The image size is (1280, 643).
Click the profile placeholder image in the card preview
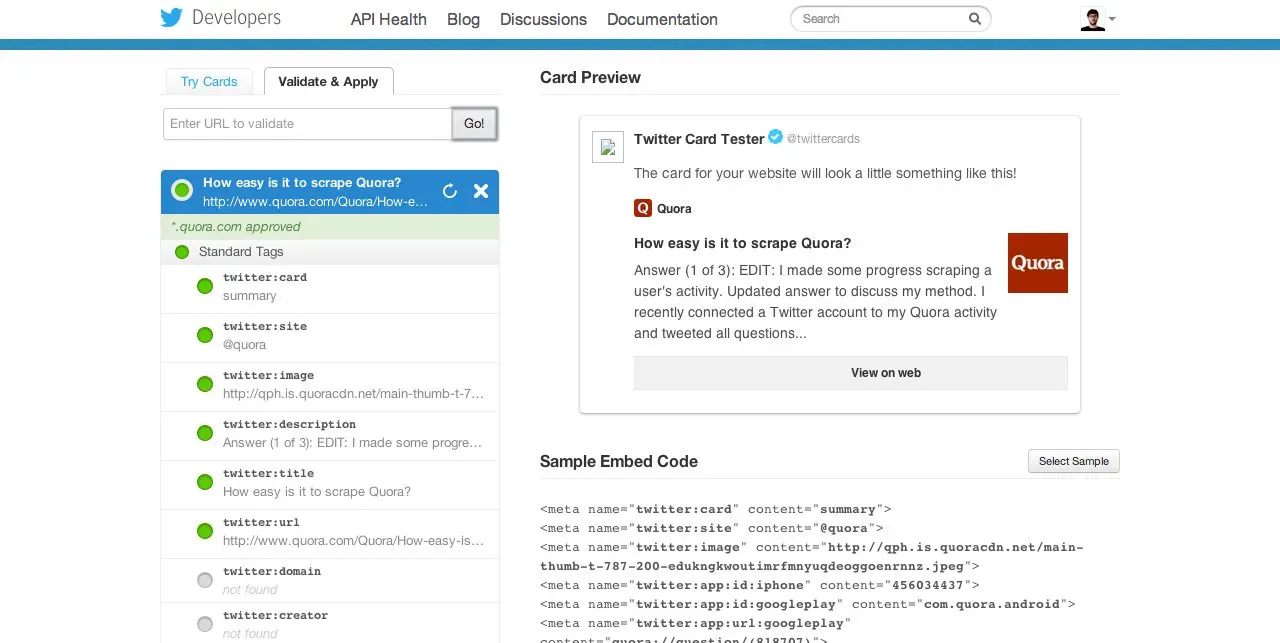[607, 146]
